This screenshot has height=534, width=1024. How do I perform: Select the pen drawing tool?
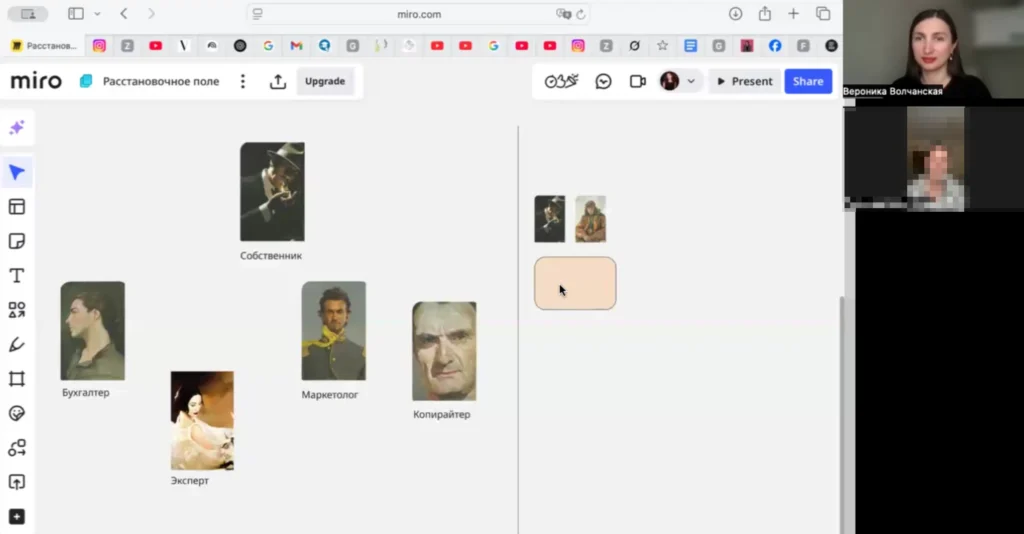(x=17, y=345)
